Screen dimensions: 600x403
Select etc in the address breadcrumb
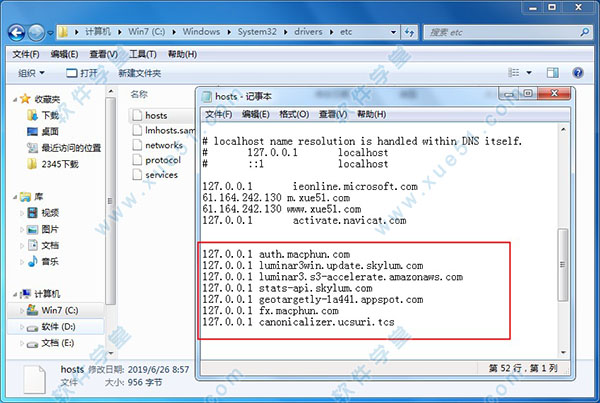tap(346, 32)
